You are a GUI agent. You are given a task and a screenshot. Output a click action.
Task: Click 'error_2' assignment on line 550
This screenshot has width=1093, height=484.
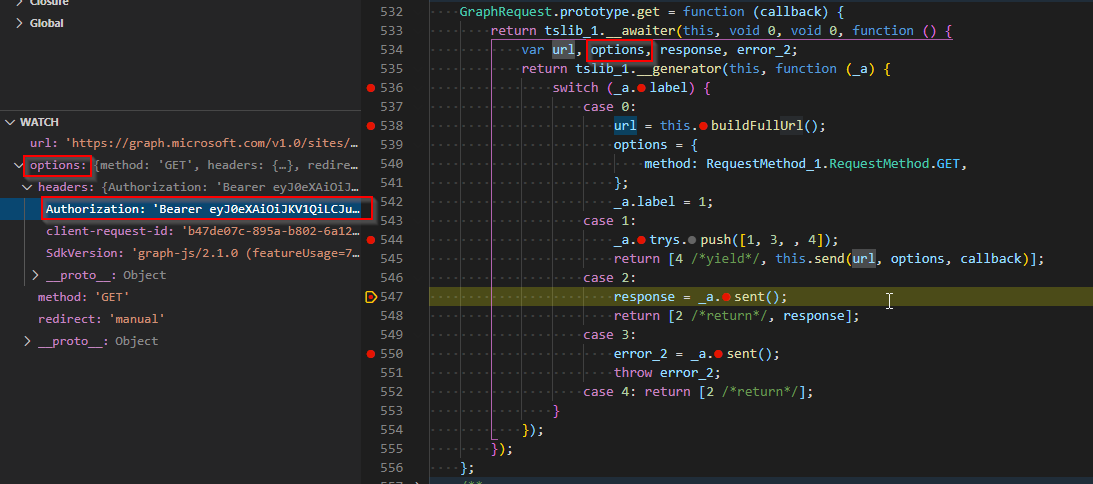pyautogui.click(x=640, y=354)
